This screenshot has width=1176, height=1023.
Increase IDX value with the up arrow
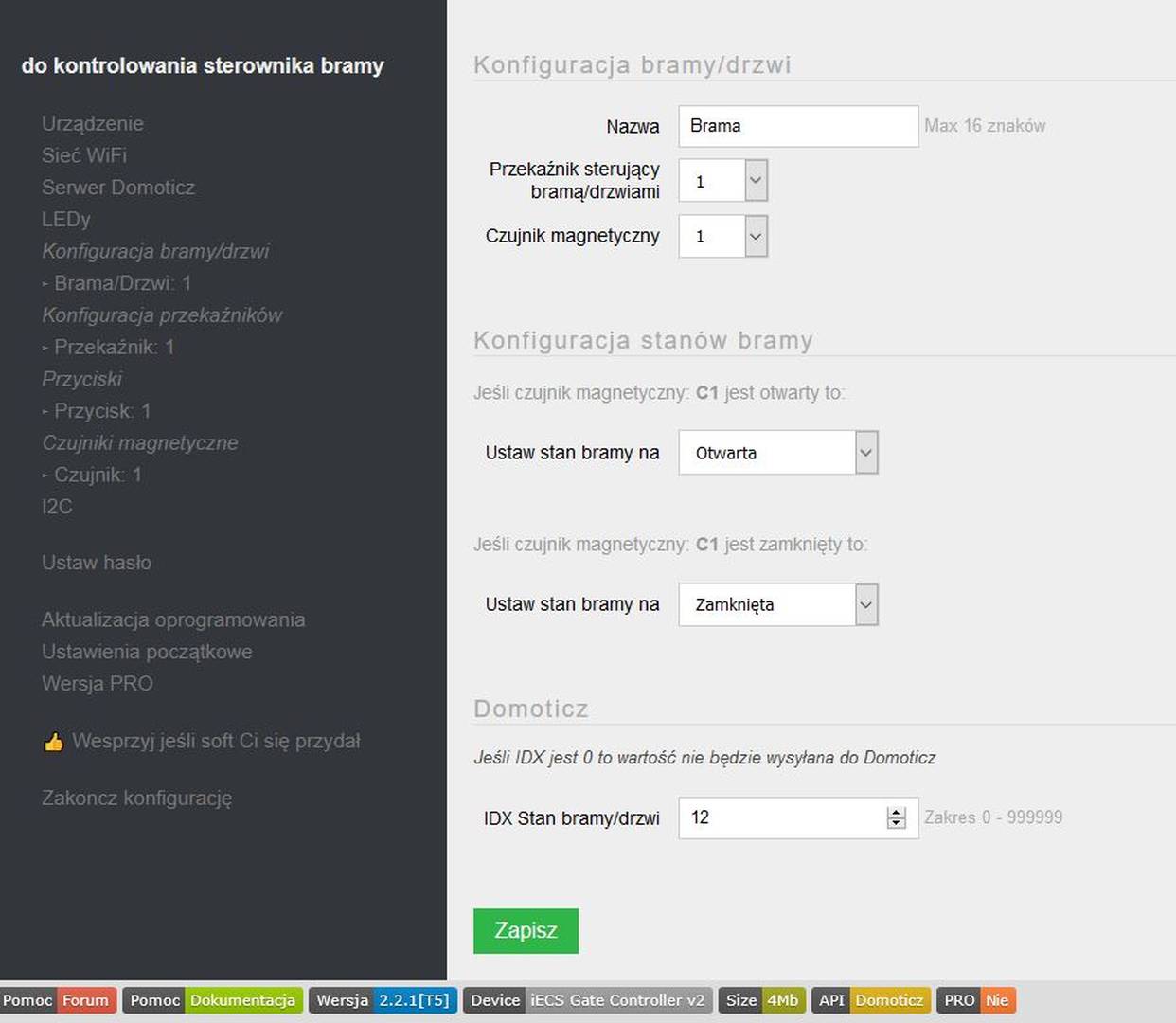tap(896, 812)
